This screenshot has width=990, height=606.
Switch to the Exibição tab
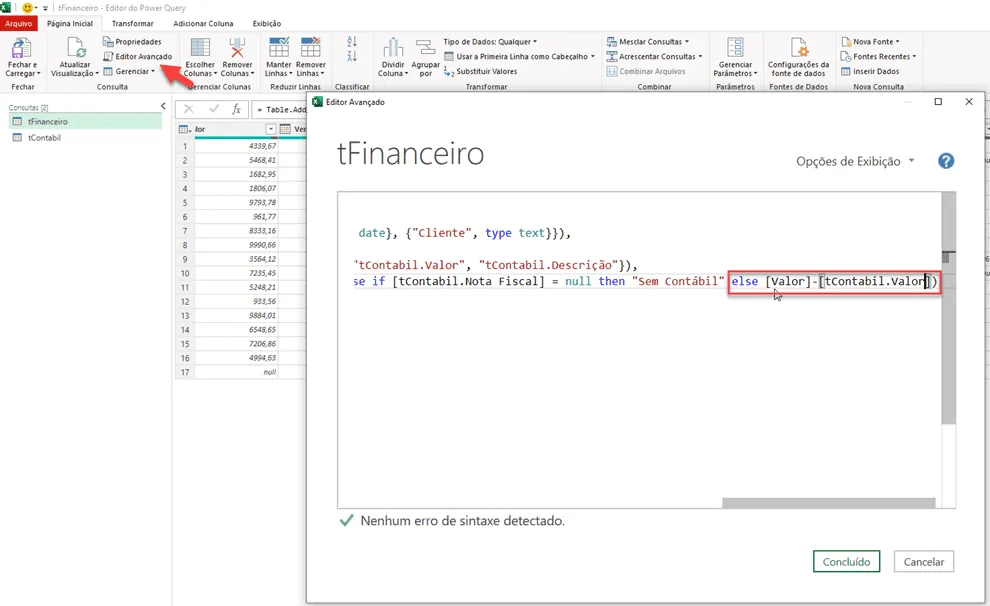click(267, 23)
